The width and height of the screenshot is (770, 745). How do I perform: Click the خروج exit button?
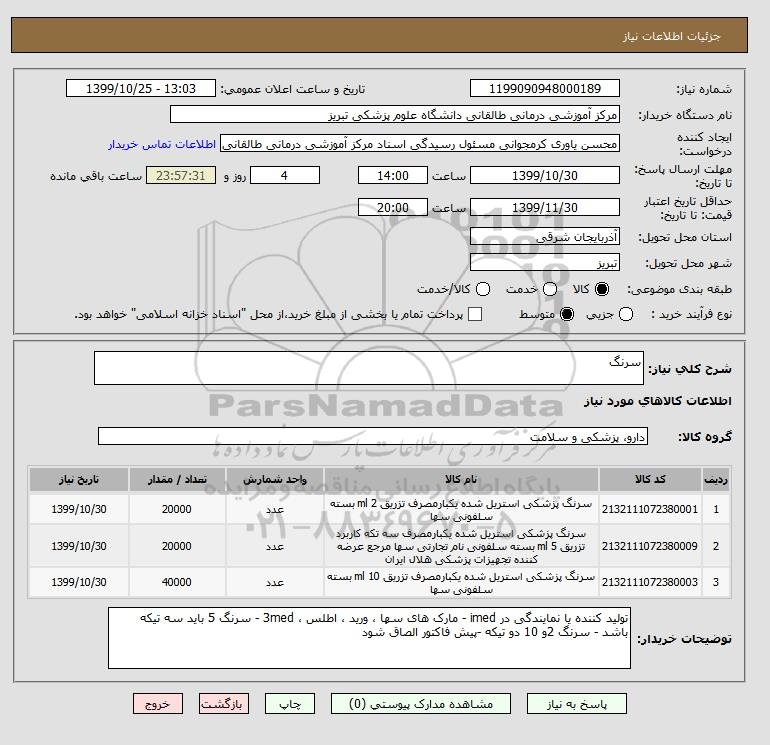(158, 704)
